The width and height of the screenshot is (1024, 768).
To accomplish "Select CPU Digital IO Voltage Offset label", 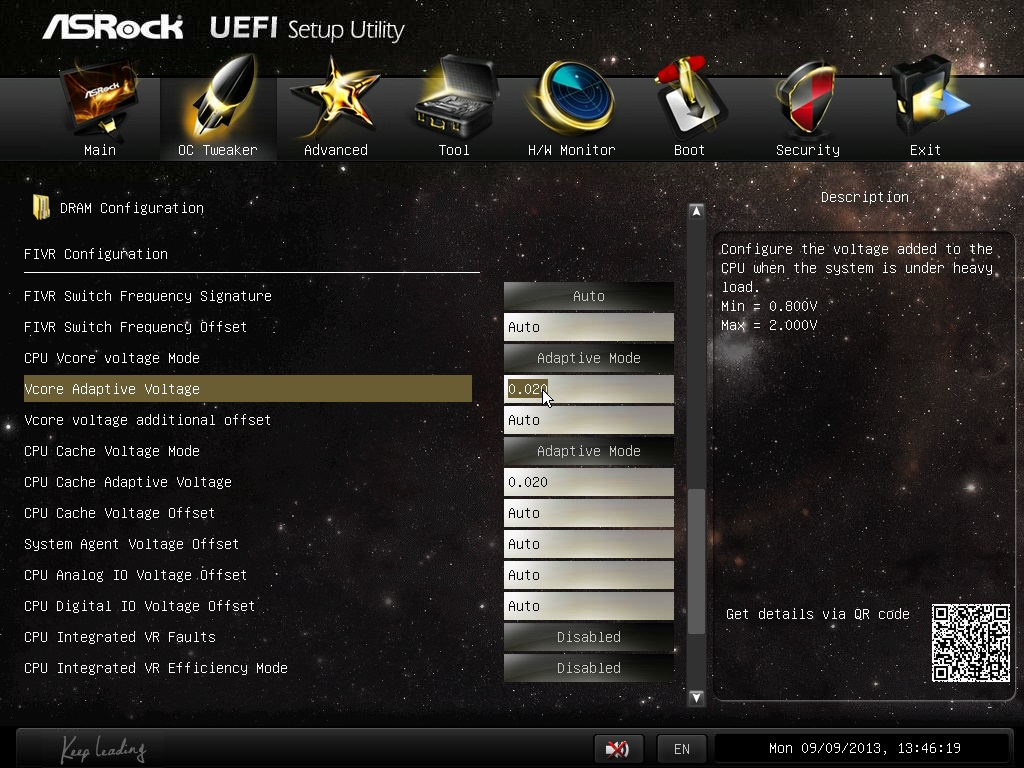I will click(139, 606).
